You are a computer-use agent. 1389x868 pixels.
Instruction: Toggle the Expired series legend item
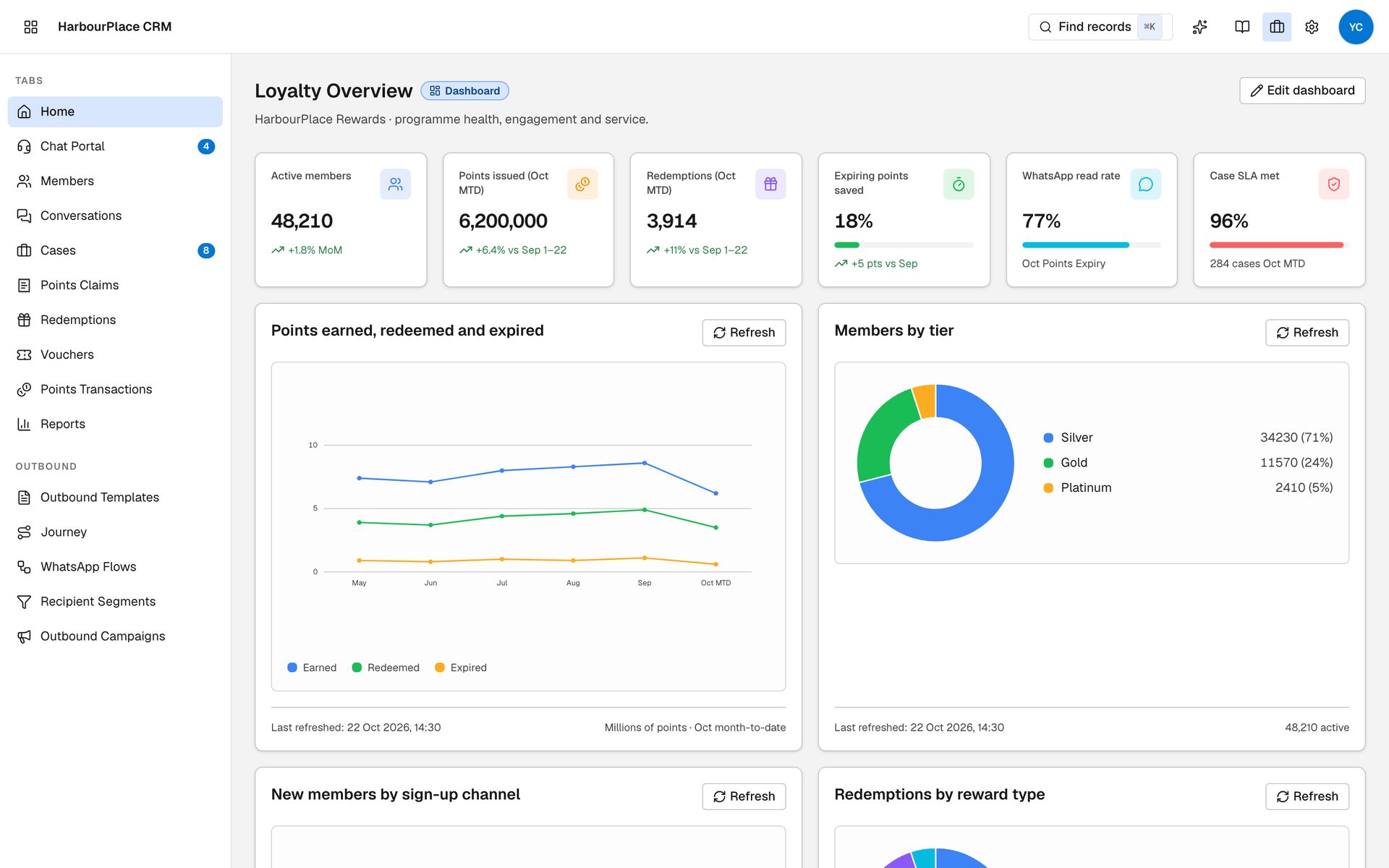pos(461,668)
